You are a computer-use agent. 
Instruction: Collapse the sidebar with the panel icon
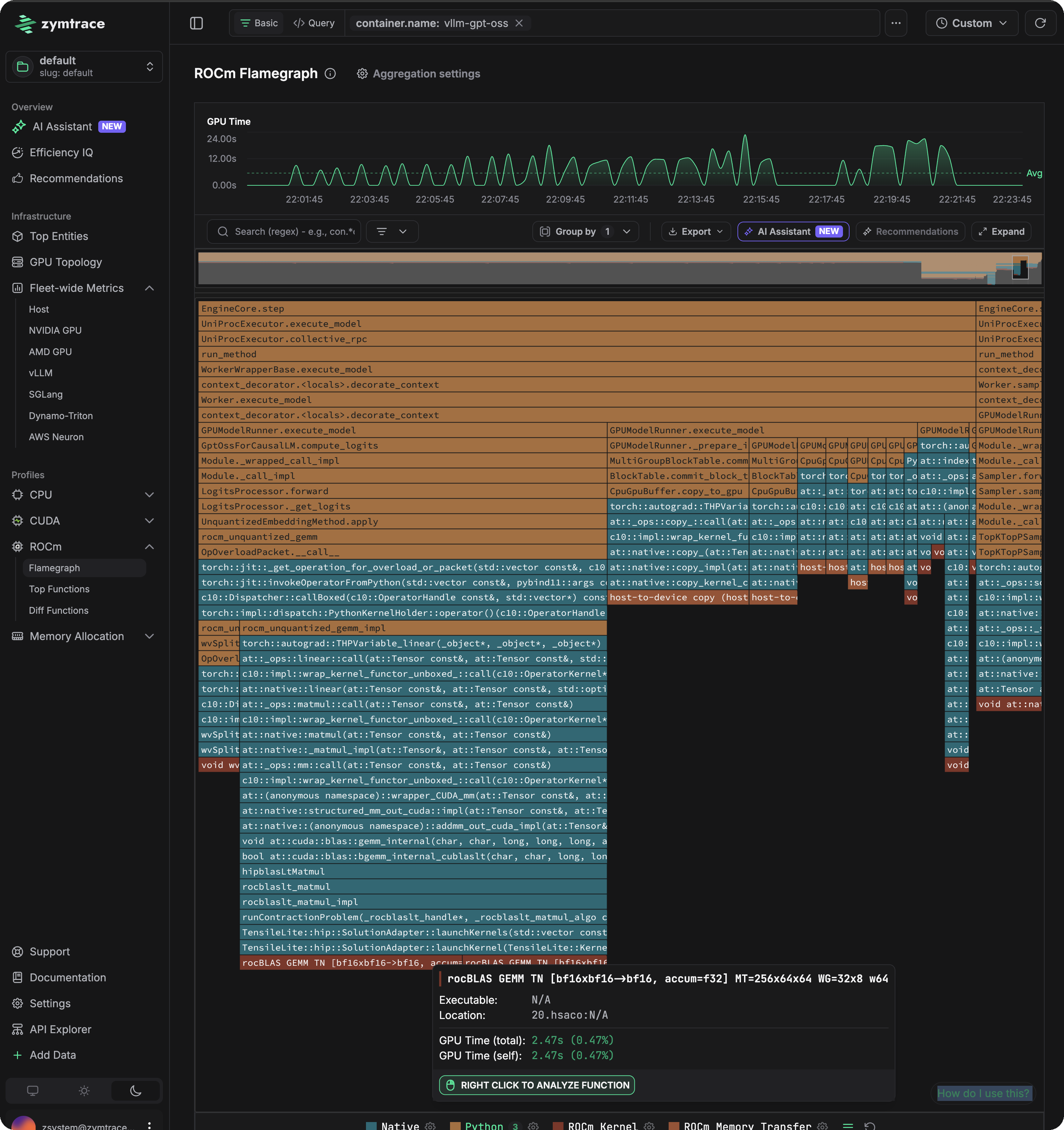point(196,23)
